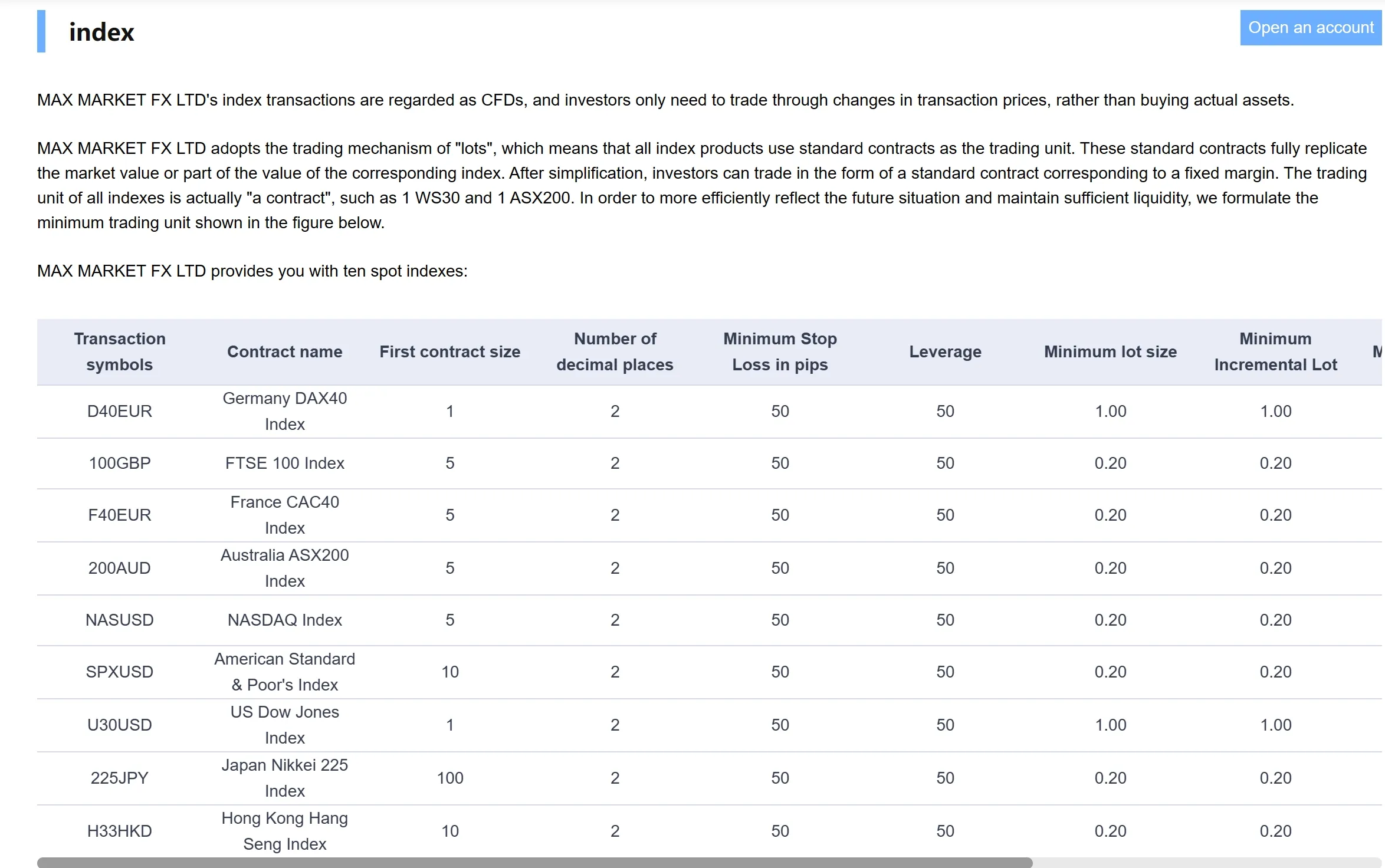Click the FTSE 100 Index contract name

pyautogui.click(x=285, y=463)
